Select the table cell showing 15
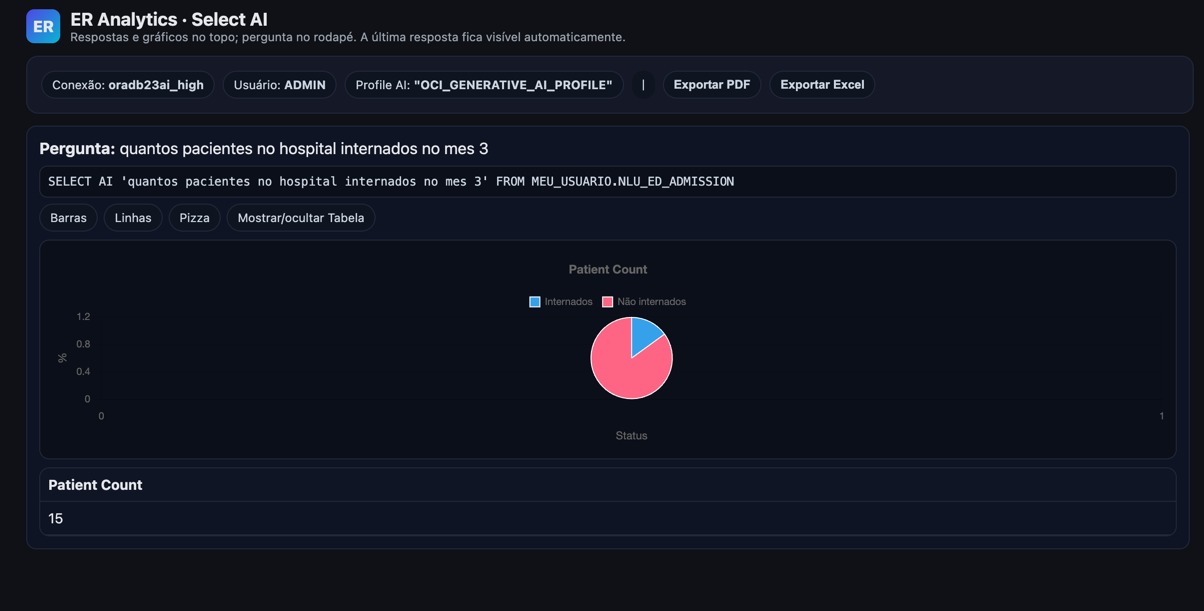 (x=56, y=519)
